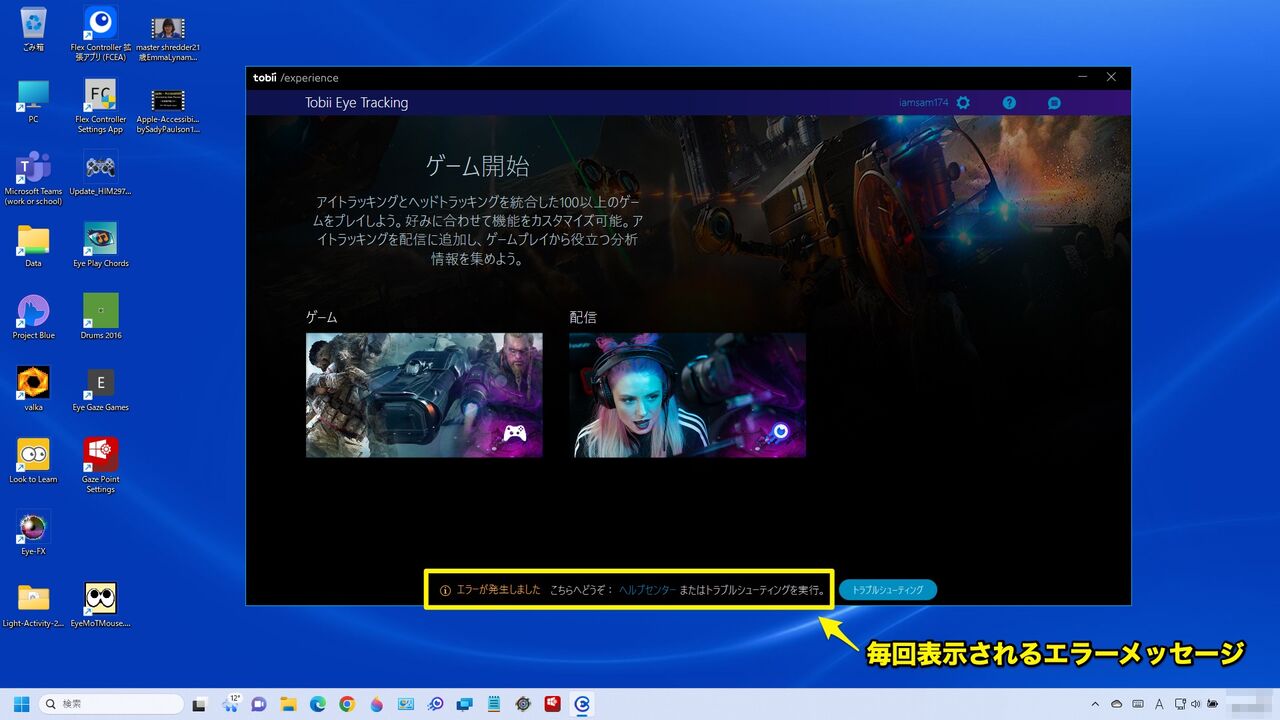Open the purple video chat app on the taskbar
The width and height of the screenshot is (1280, 720).
coord(259,704)
